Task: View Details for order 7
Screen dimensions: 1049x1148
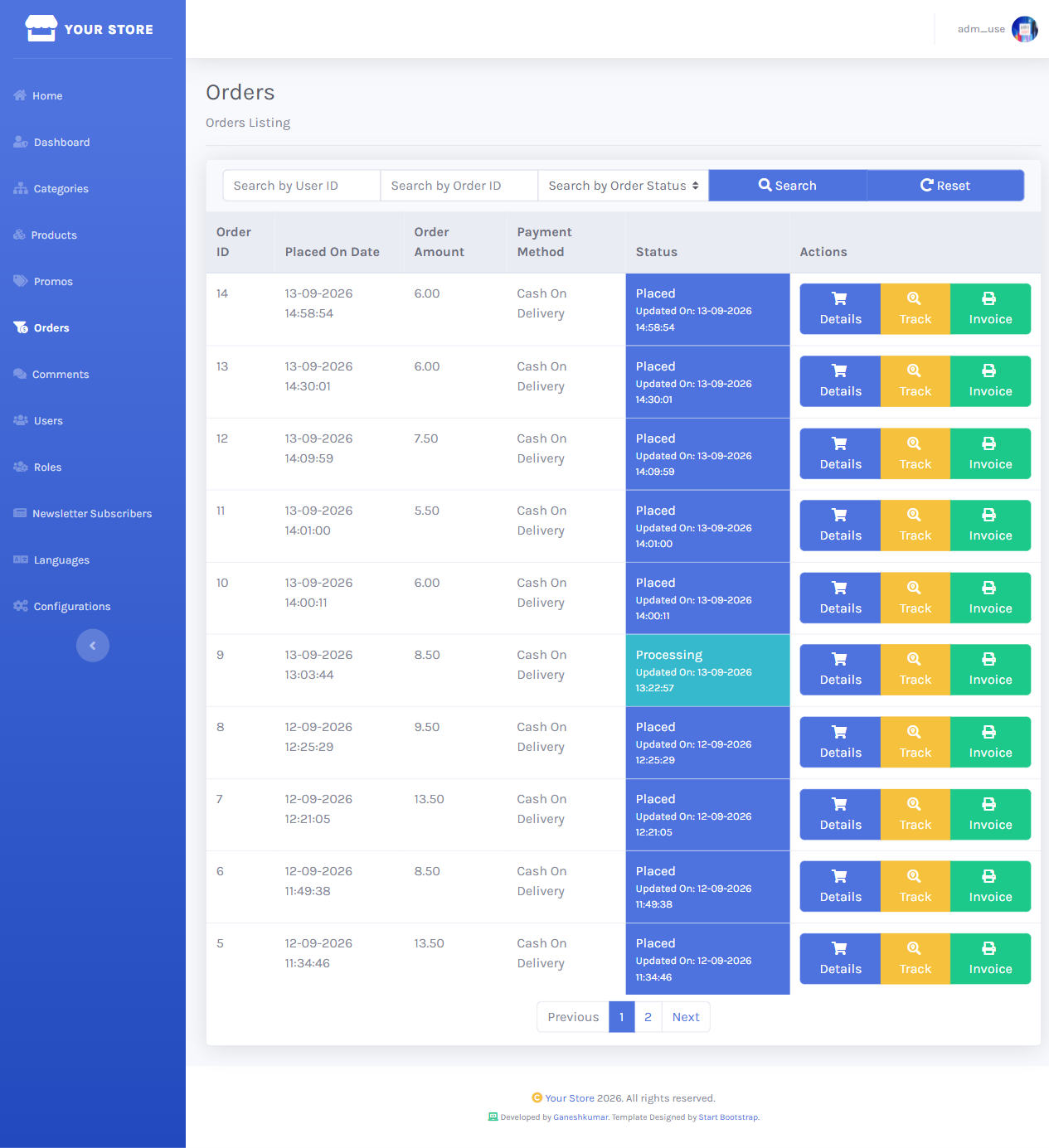Action: pos(840,814)
